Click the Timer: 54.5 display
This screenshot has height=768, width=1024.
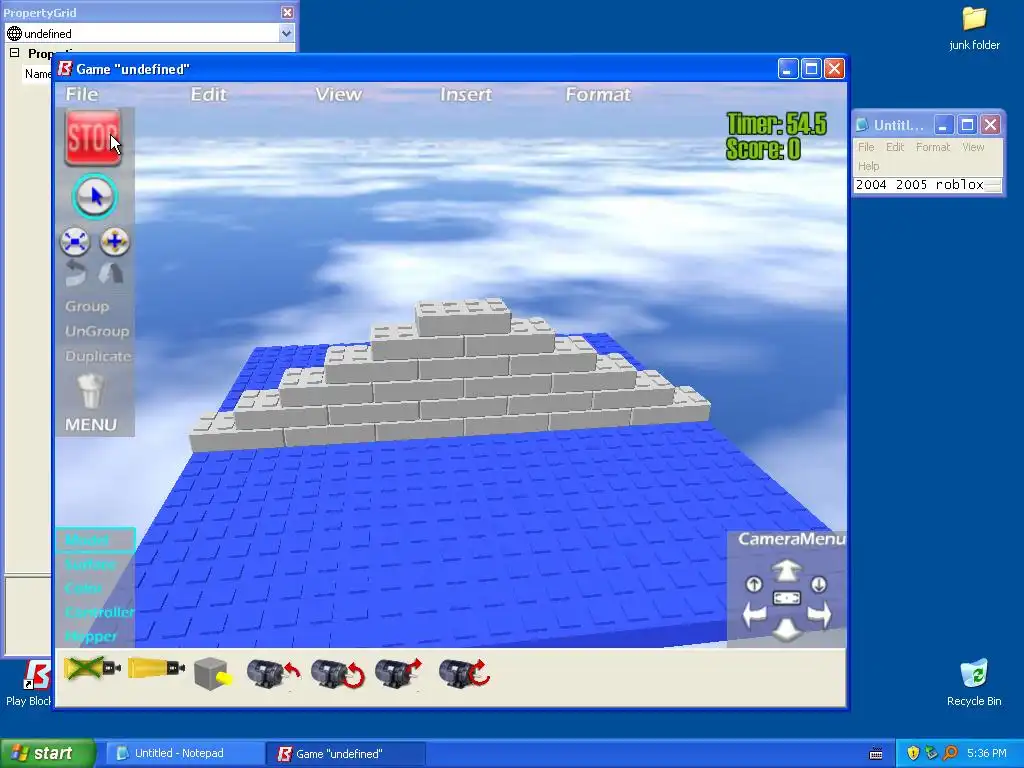[x=776, y=123]
